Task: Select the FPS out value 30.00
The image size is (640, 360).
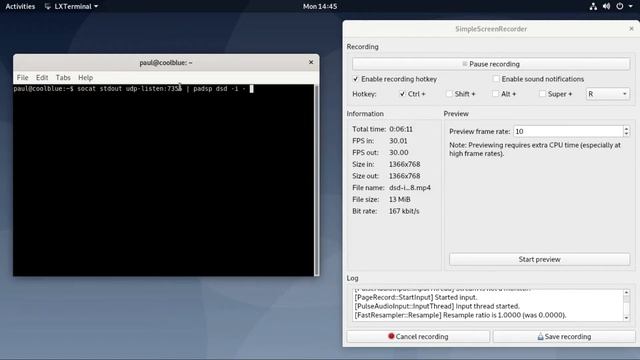Action: tap(398, 153)
